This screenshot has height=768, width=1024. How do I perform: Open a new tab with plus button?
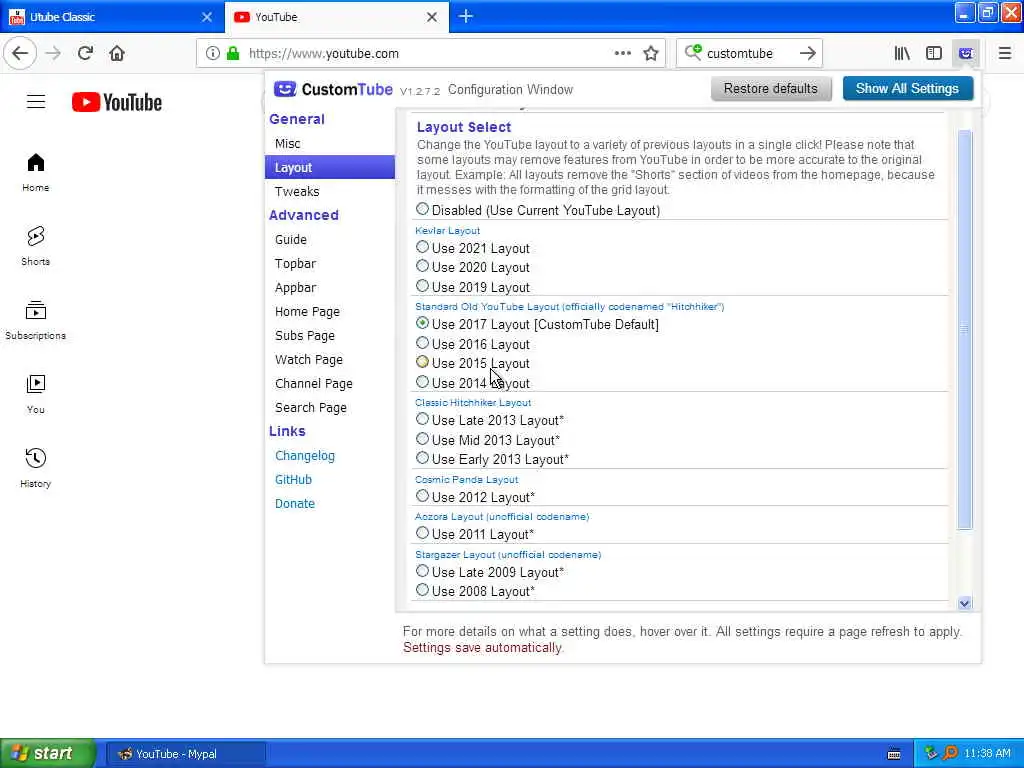click(x=466, y=16)
